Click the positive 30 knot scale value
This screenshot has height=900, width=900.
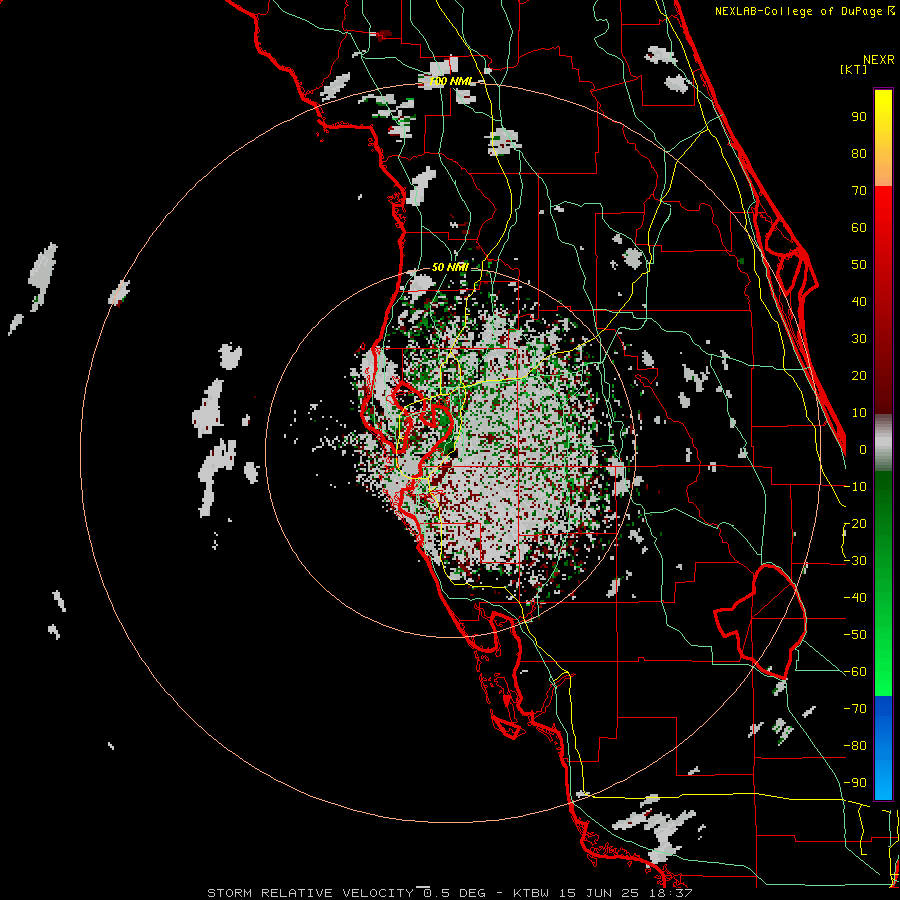click(859, 339)
